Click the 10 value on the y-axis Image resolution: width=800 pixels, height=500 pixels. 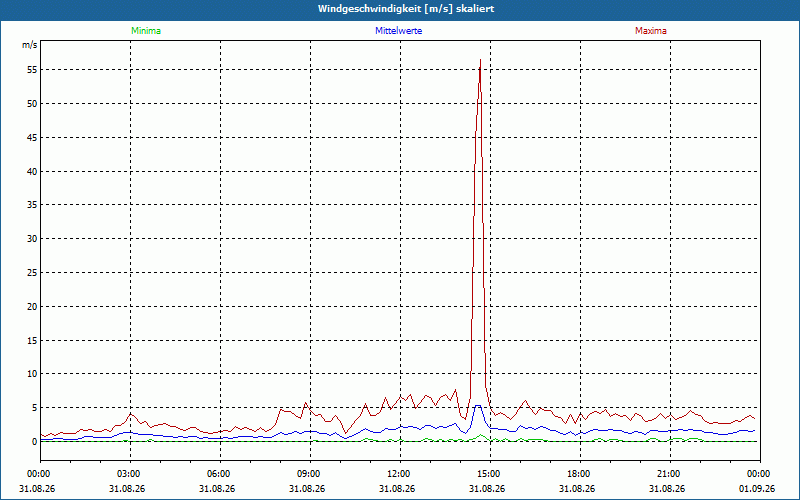click(33, 374)
